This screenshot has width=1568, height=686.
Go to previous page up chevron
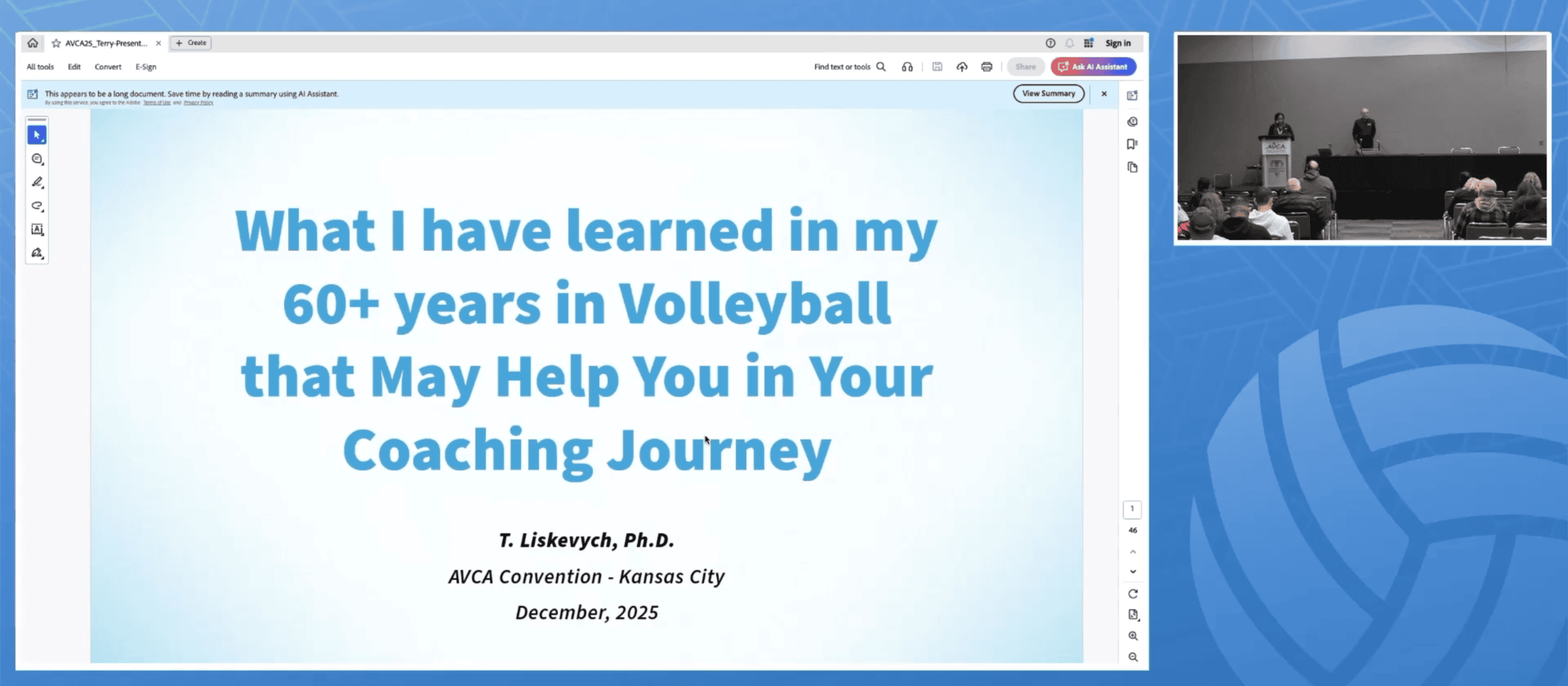point(1133,551)
